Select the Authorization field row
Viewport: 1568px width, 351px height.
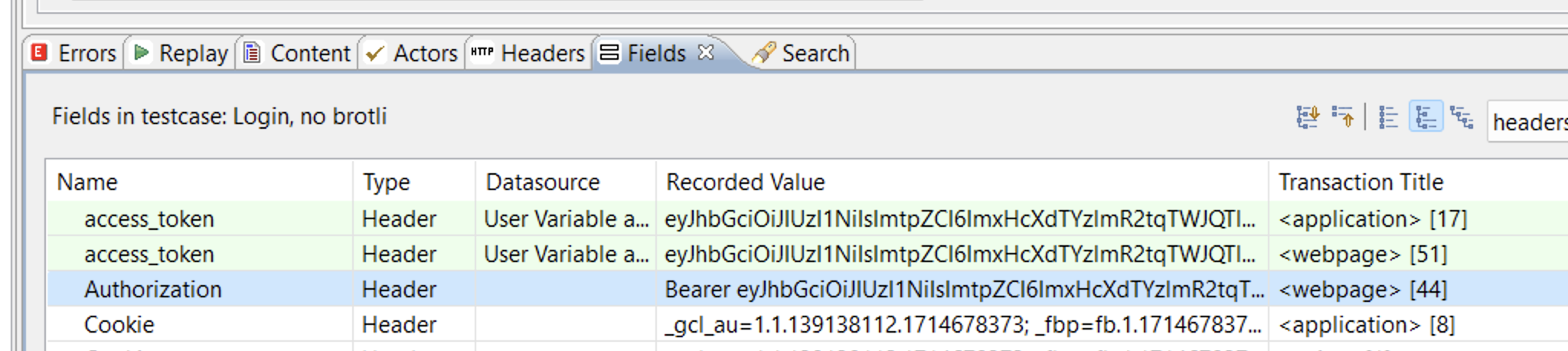coord(808,289)
